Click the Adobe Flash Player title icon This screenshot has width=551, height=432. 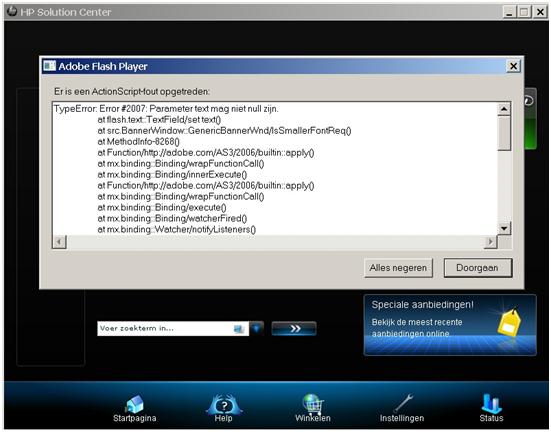pos(50,66)
